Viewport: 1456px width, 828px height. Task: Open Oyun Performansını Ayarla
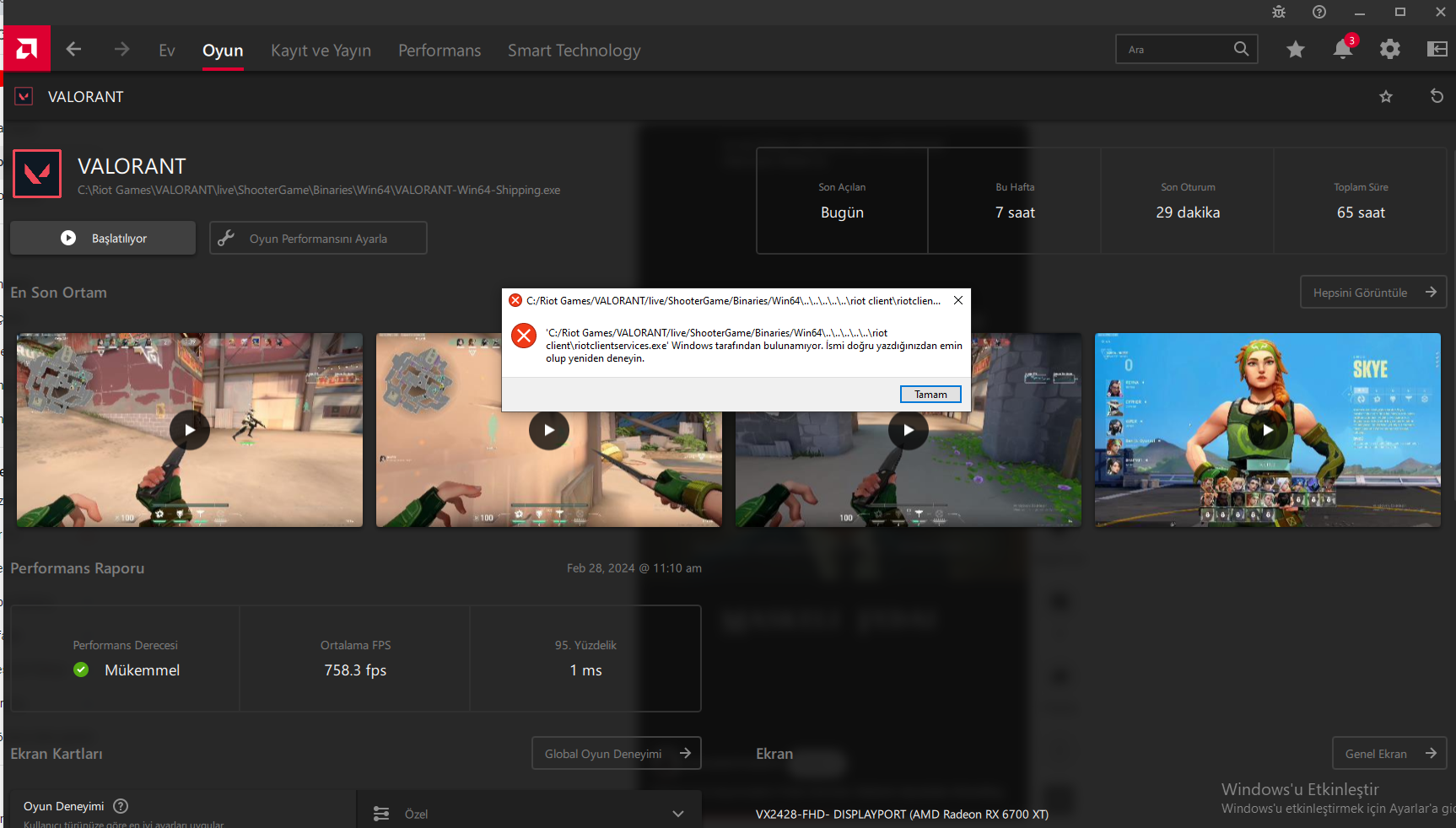click(318, 238)
